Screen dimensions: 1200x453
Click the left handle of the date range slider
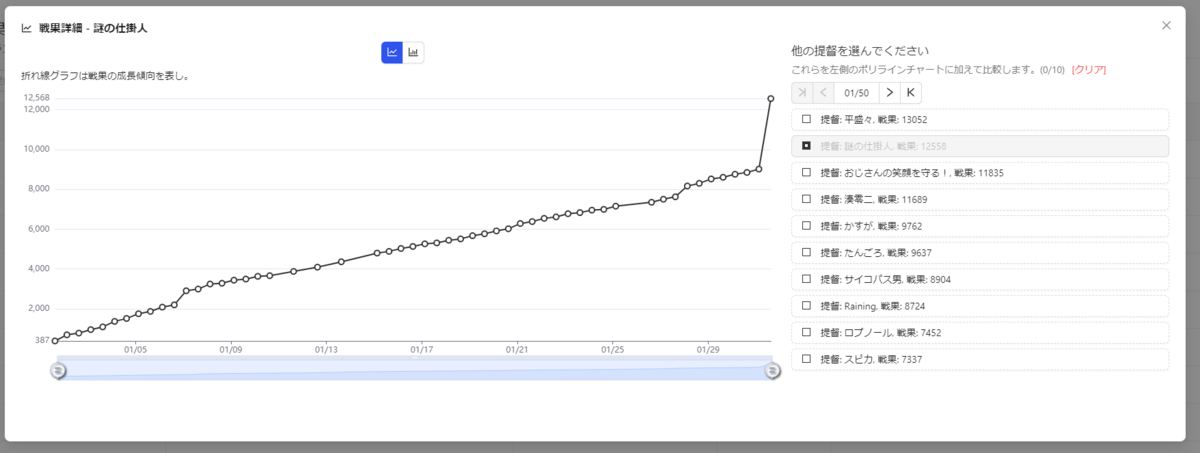[x=58, y=370]
